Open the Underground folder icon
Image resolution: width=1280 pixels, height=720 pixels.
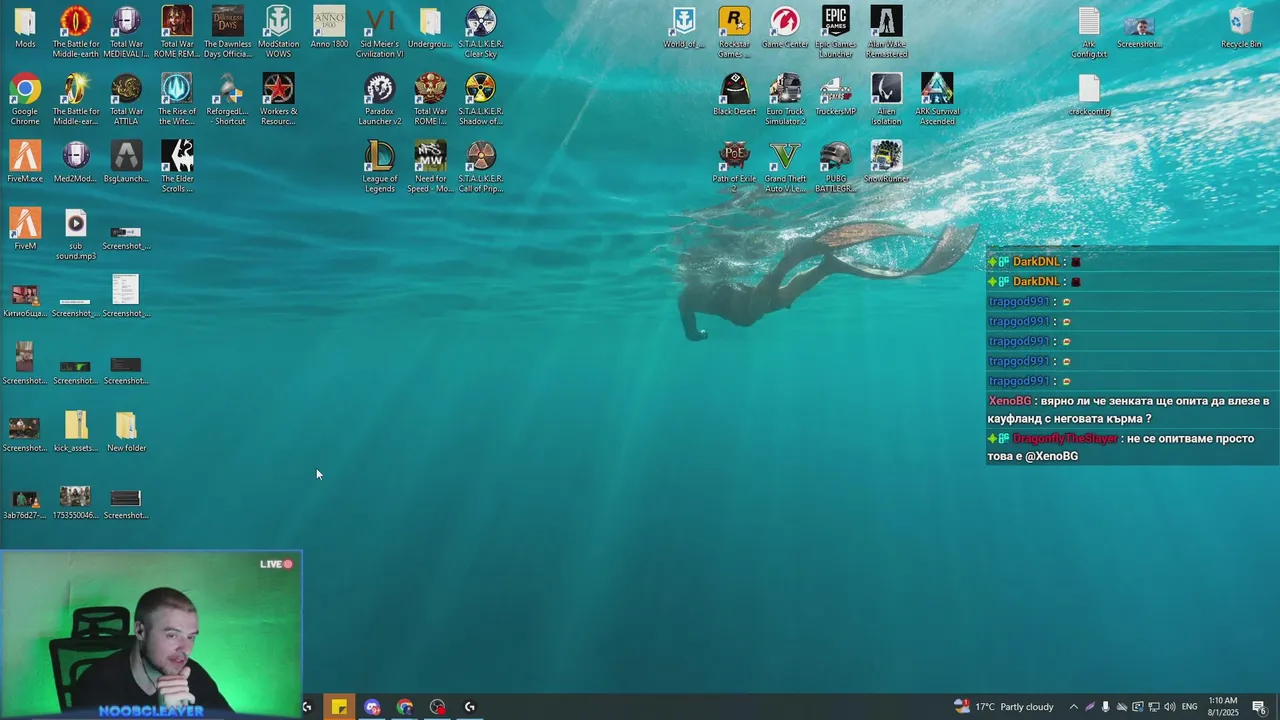(430, 28)
